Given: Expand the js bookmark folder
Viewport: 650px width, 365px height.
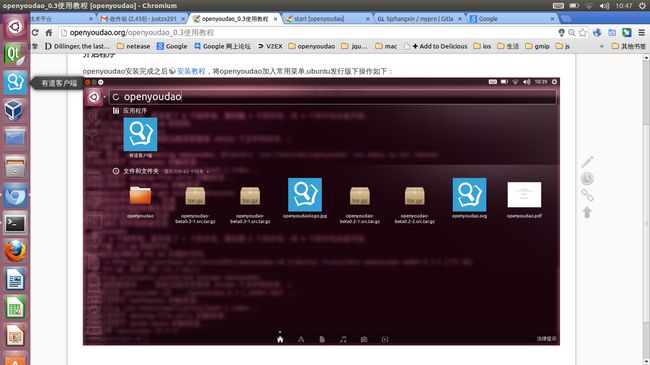Looking at the screenshot, I should coord(563,46).
